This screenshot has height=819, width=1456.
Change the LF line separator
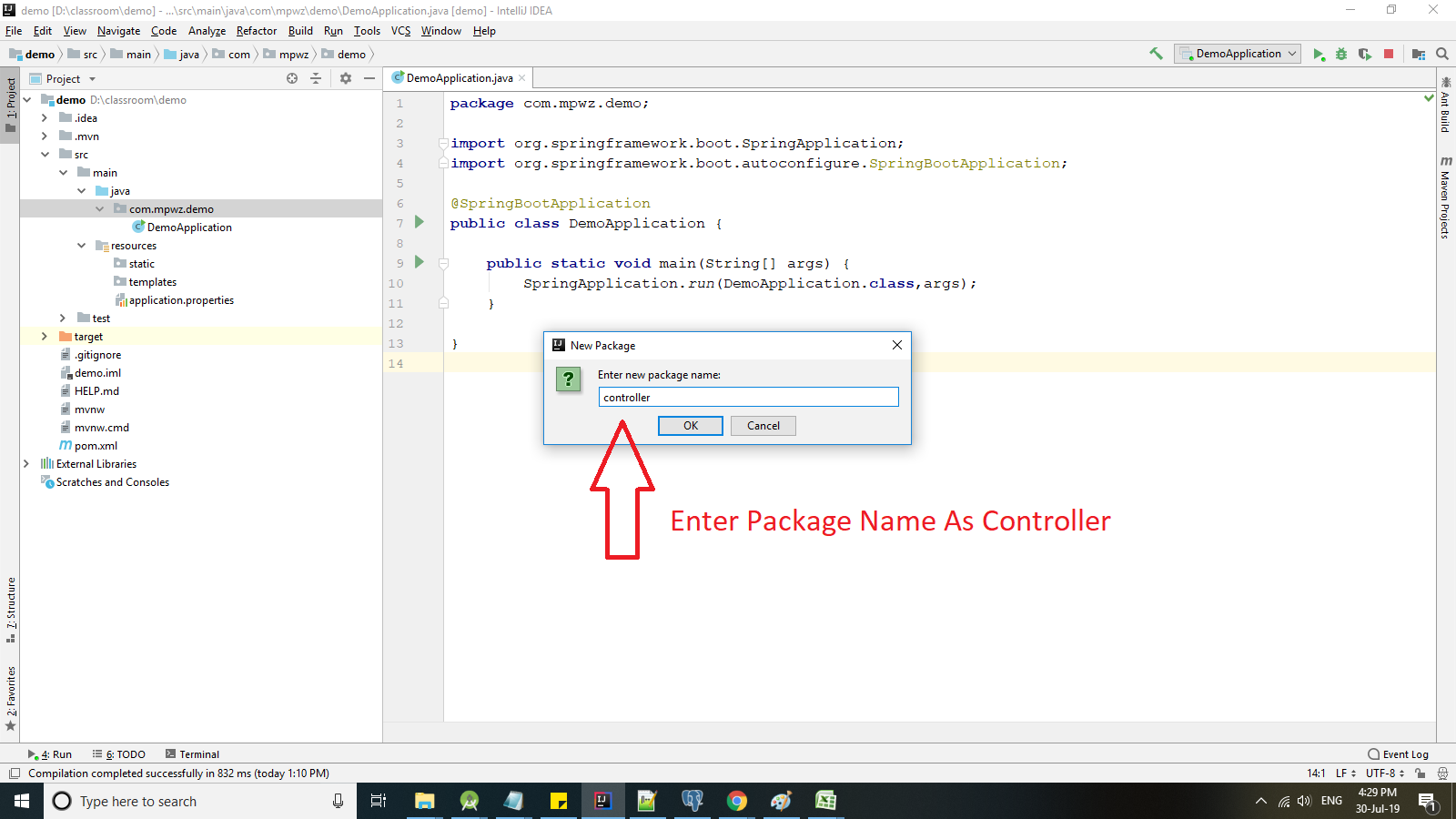click(1345, 773)
